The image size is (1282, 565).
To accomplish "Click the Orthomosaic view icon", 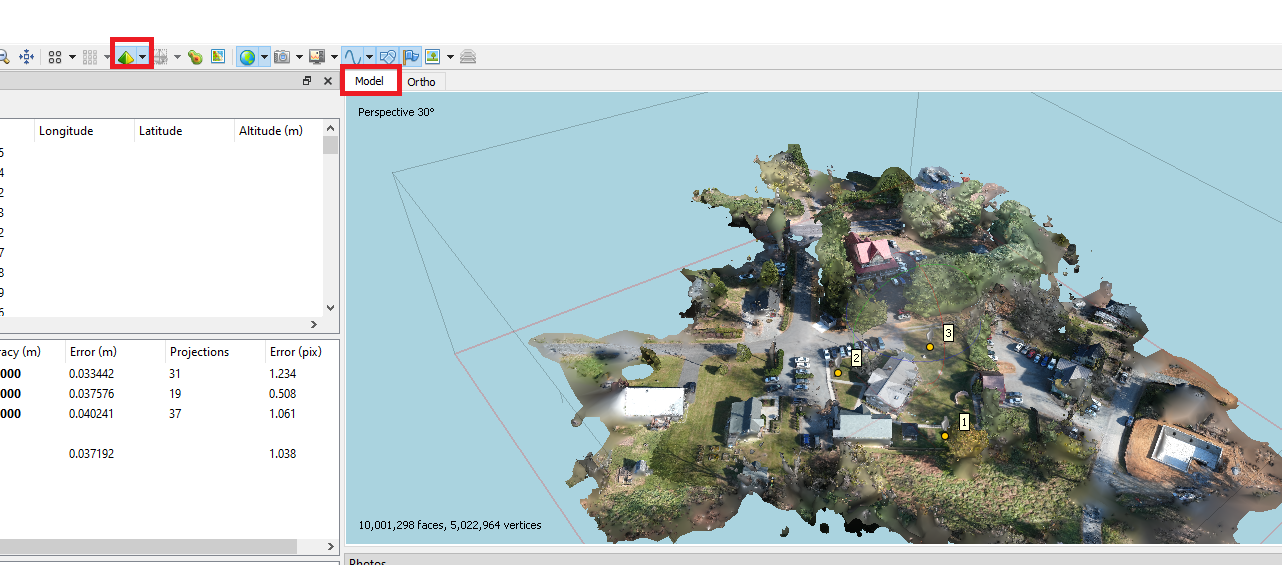I will point(218,57).
